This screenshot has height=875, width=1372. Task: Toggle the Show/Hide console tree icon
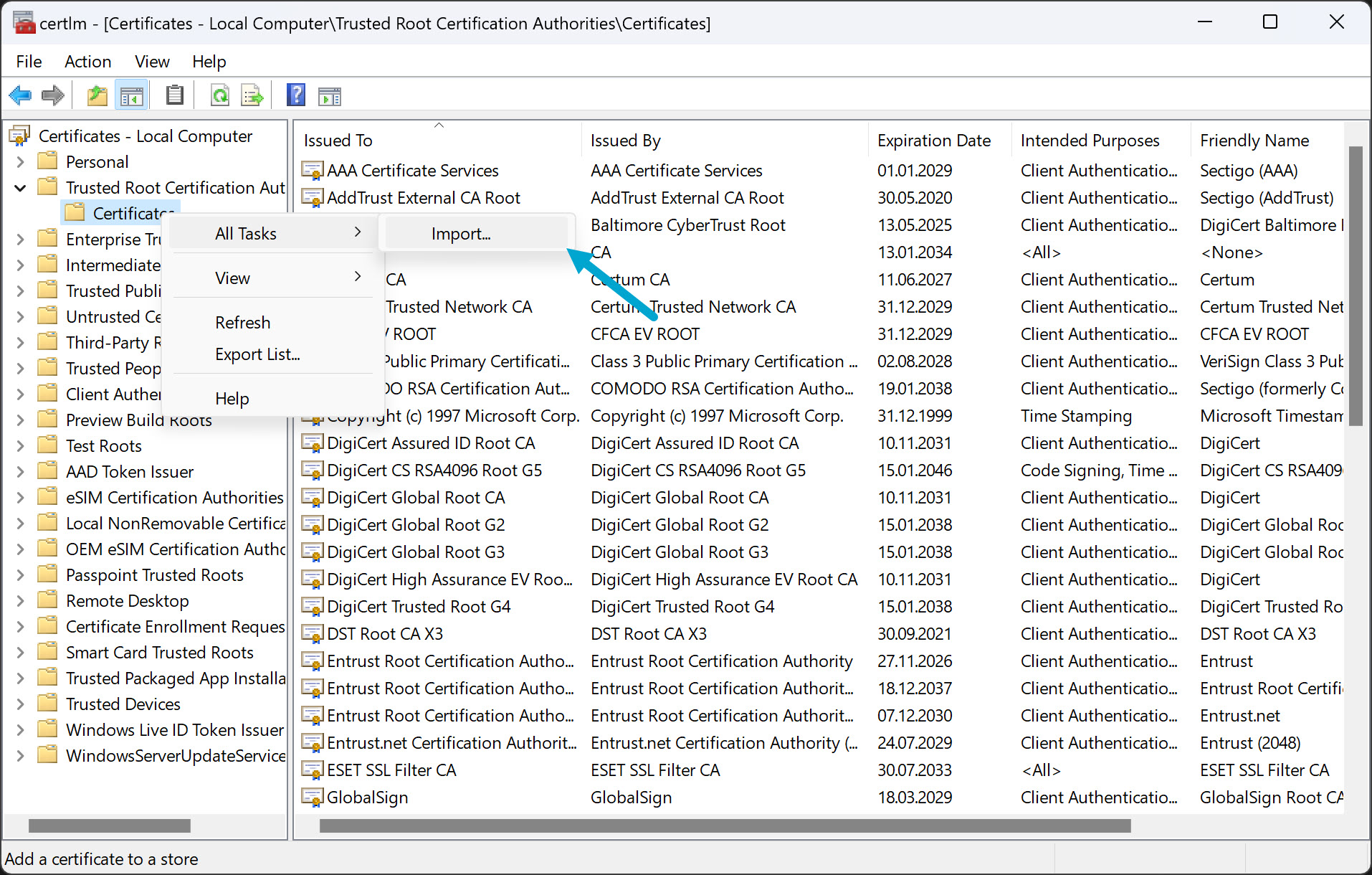(132, 95)
